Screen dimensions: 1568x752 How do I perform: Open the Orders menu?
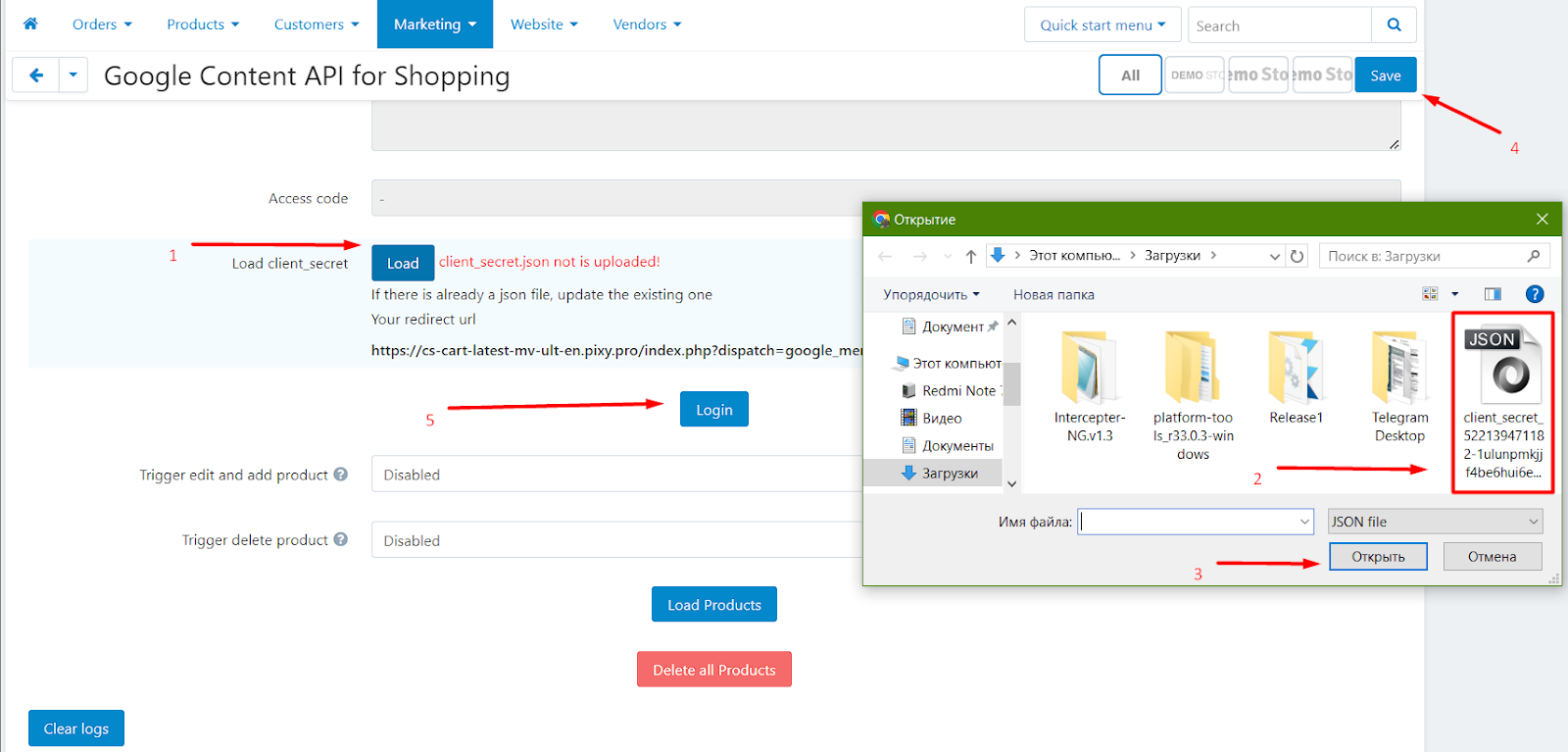[102, 25]
